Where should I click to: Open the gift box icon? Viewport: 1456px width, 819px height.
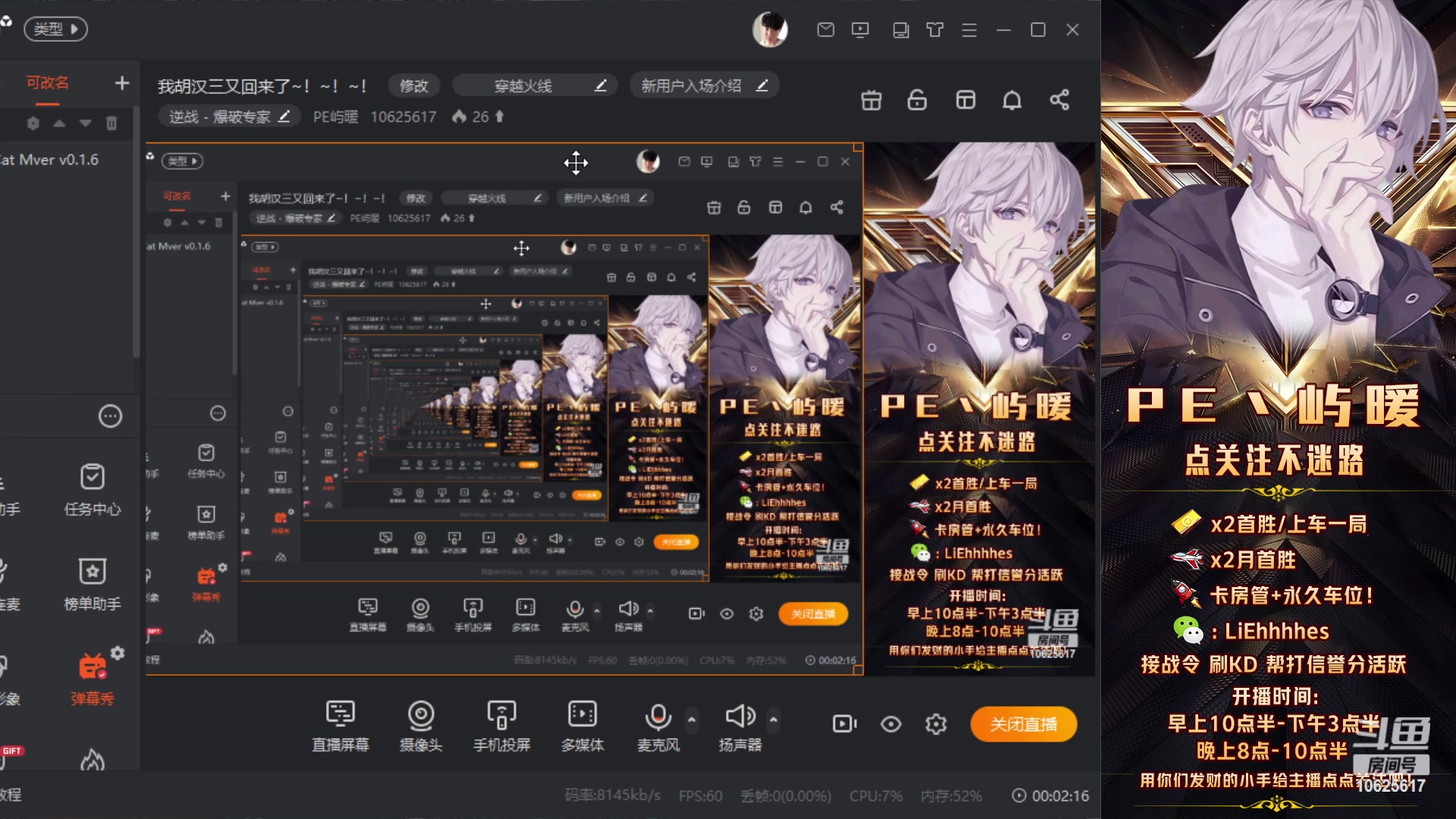[871, 100]
